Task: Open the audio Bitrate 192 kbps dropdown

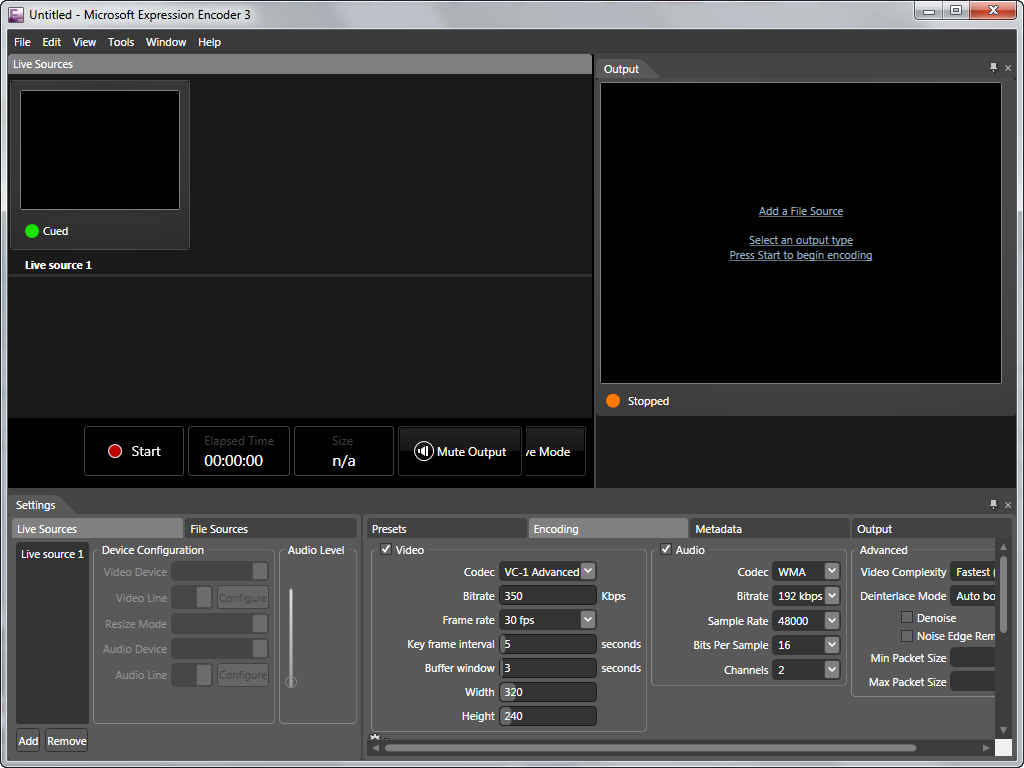Action: tap(806, 596)
